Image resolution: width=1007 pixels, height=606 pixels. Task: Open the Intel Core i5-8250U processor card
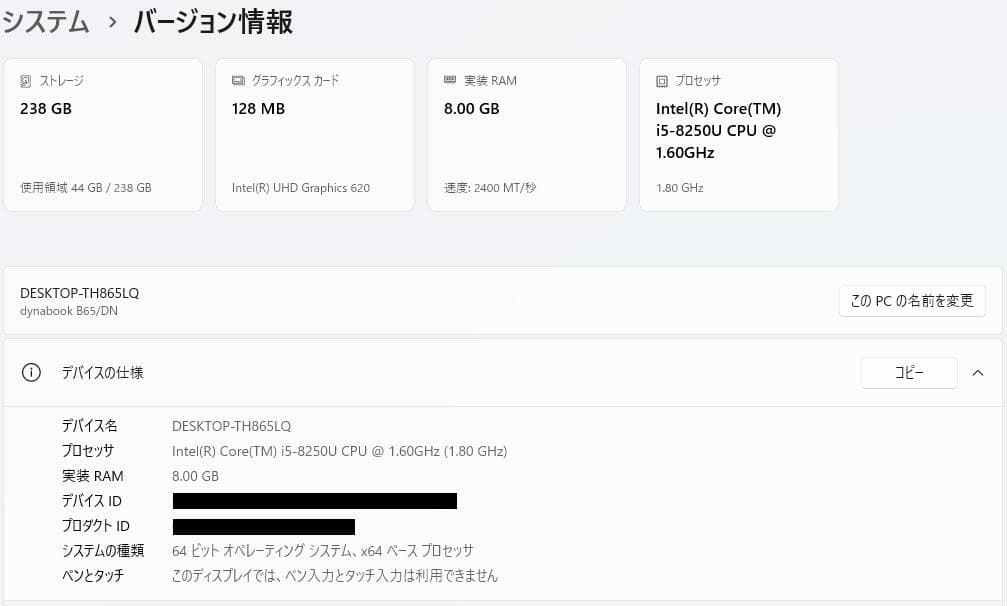point(738,134)
